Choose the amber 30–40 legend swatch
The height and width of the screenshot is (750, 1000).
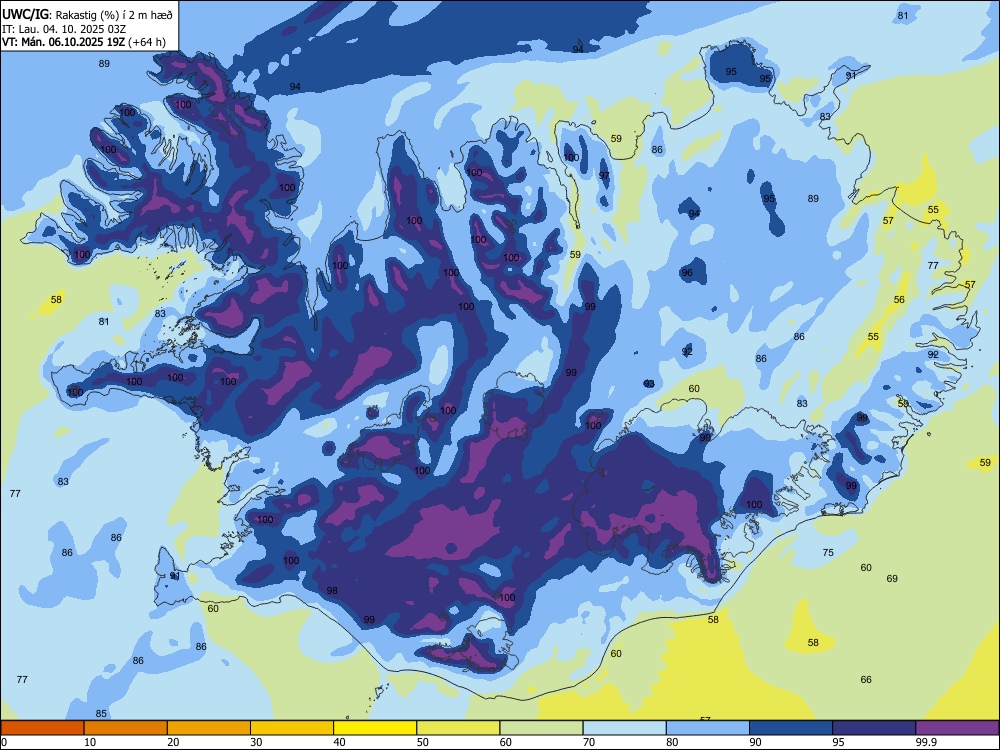click(292, 728)
